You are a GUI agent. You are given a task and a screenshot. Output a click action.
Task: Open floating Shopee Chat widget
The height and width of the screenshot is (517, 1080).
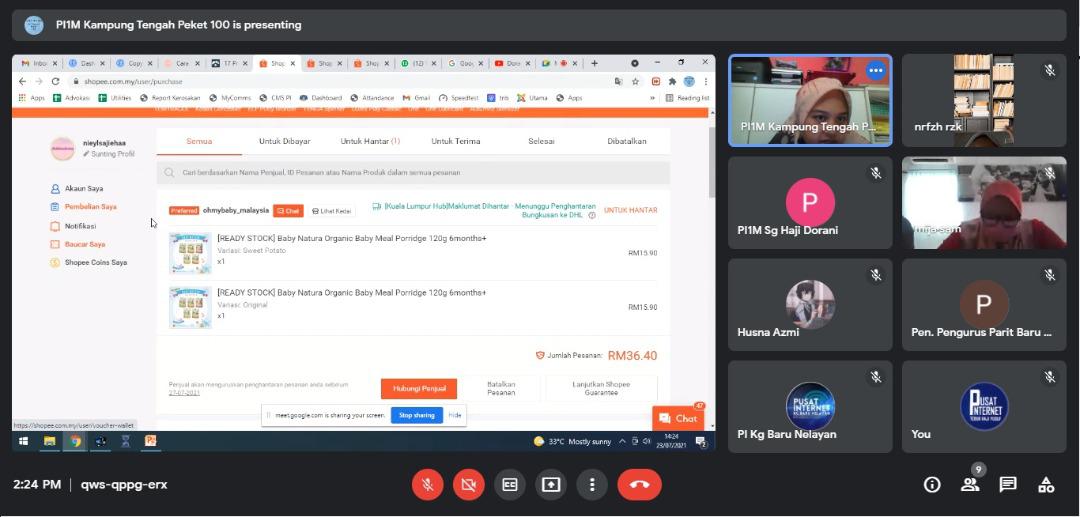678,419
